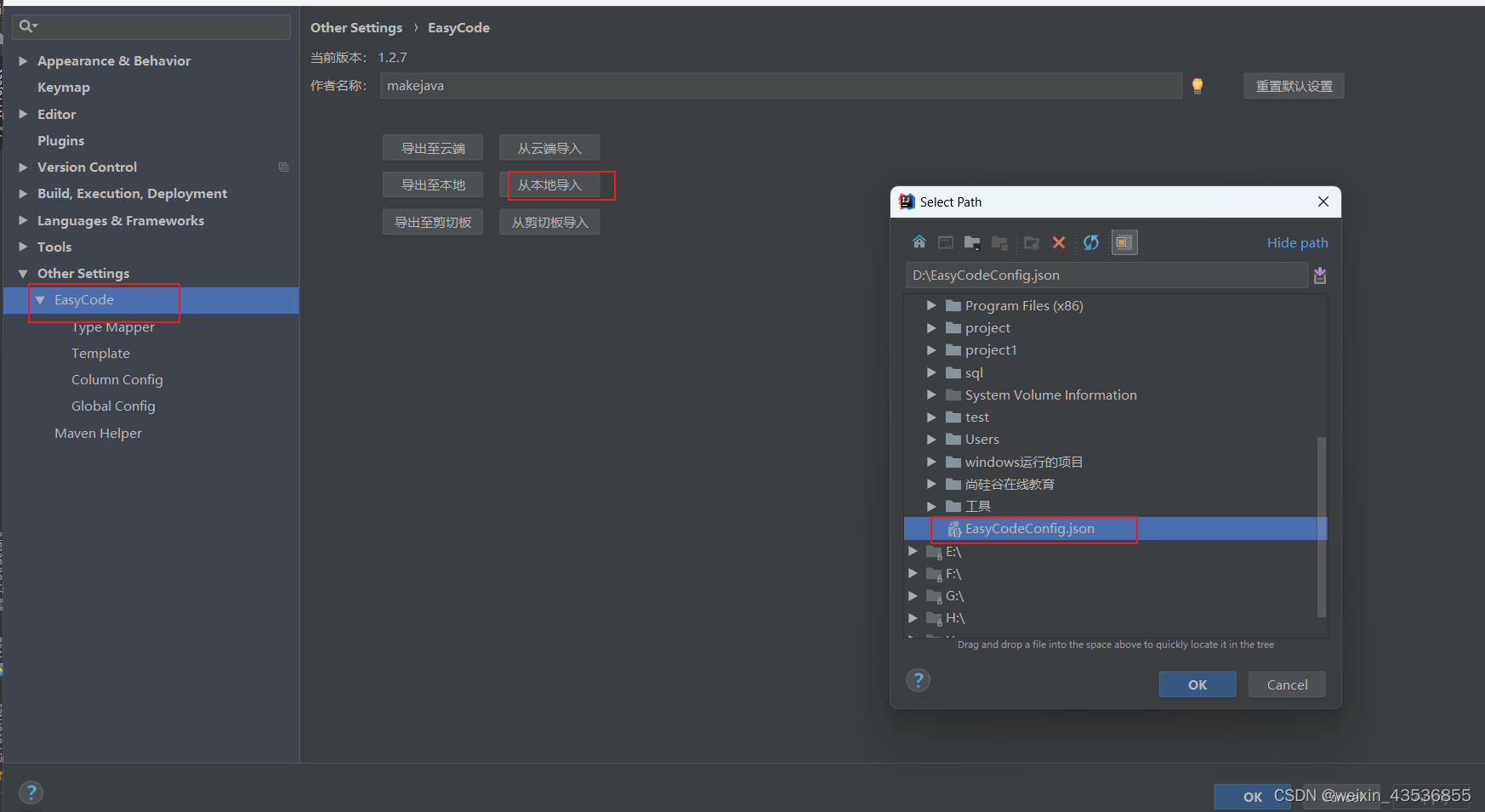Click the Hide path link

pos(1297,243)
